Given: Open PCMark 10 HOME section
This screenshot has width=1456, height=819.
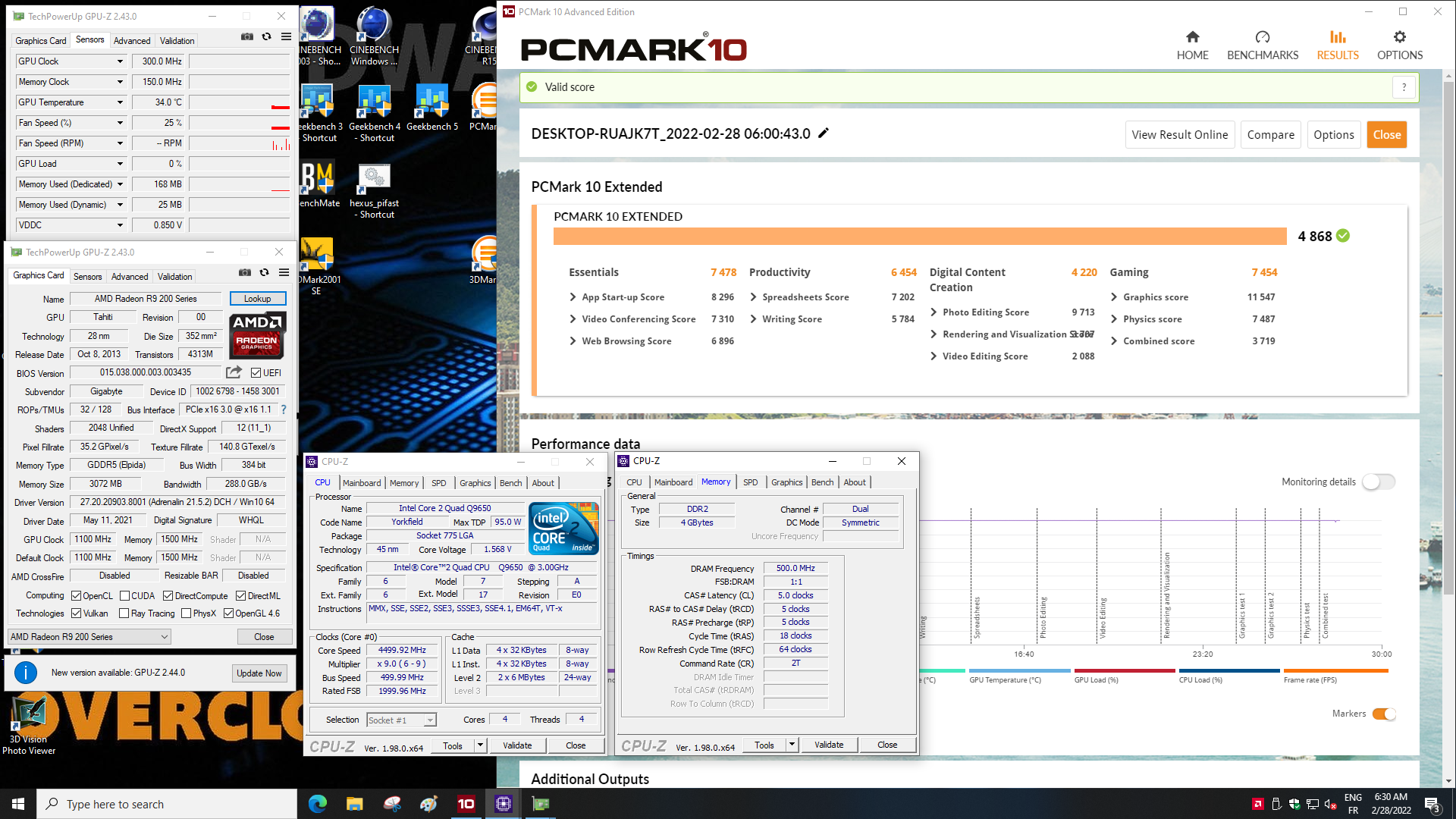Looking at the screenshot, I should point(1192,45).
